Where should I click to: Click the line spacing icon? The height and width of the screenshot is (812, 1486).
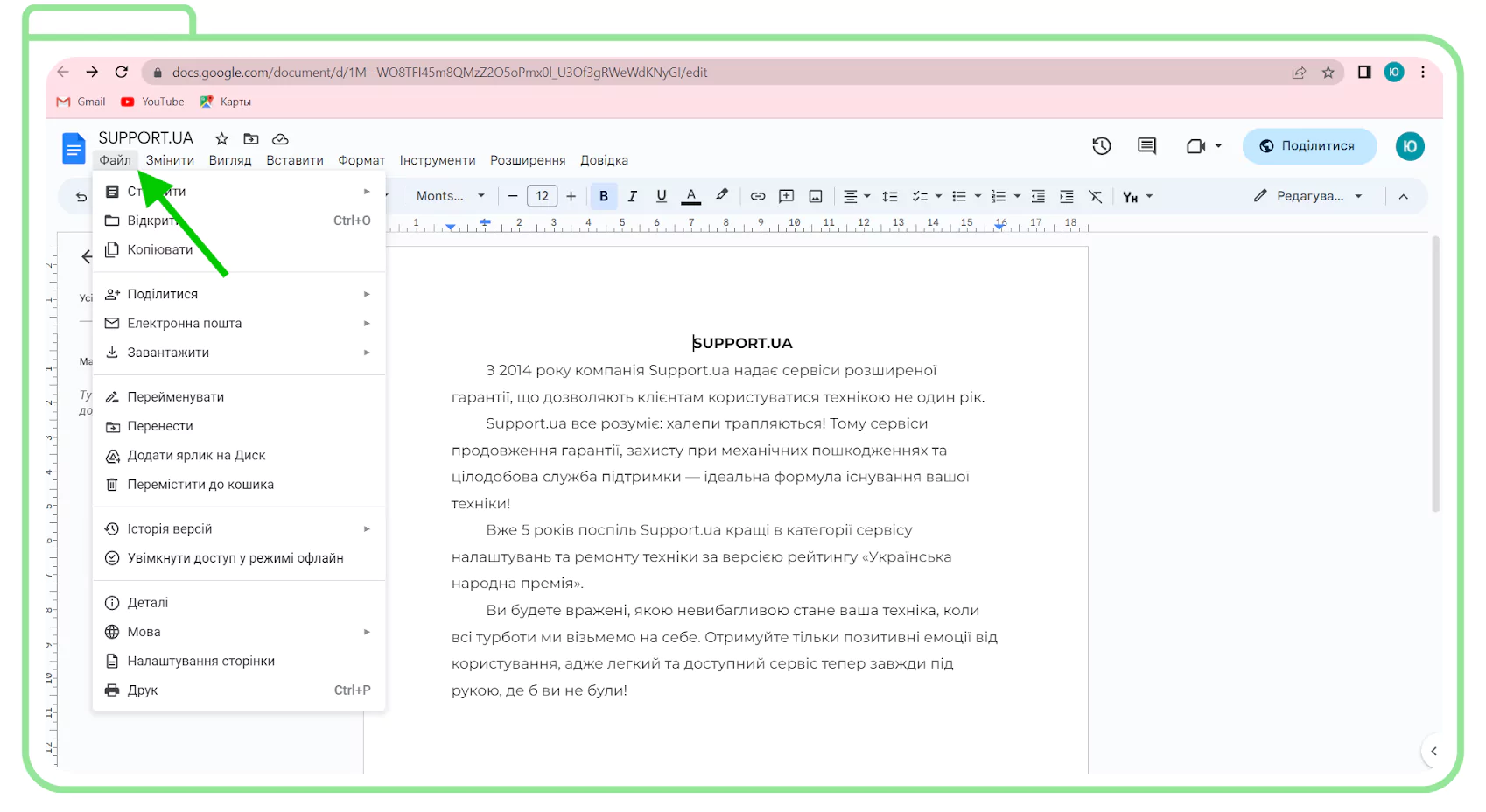(890, 196)
